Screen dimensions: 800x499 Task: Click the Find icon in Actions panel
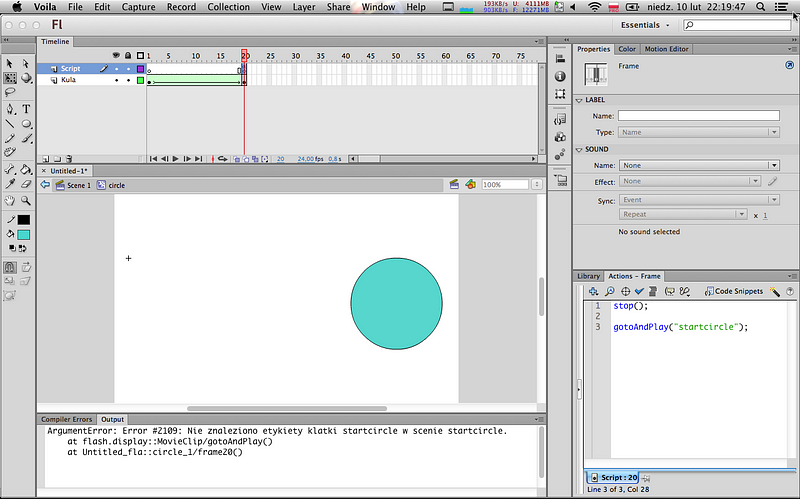[x=610, y=291]
